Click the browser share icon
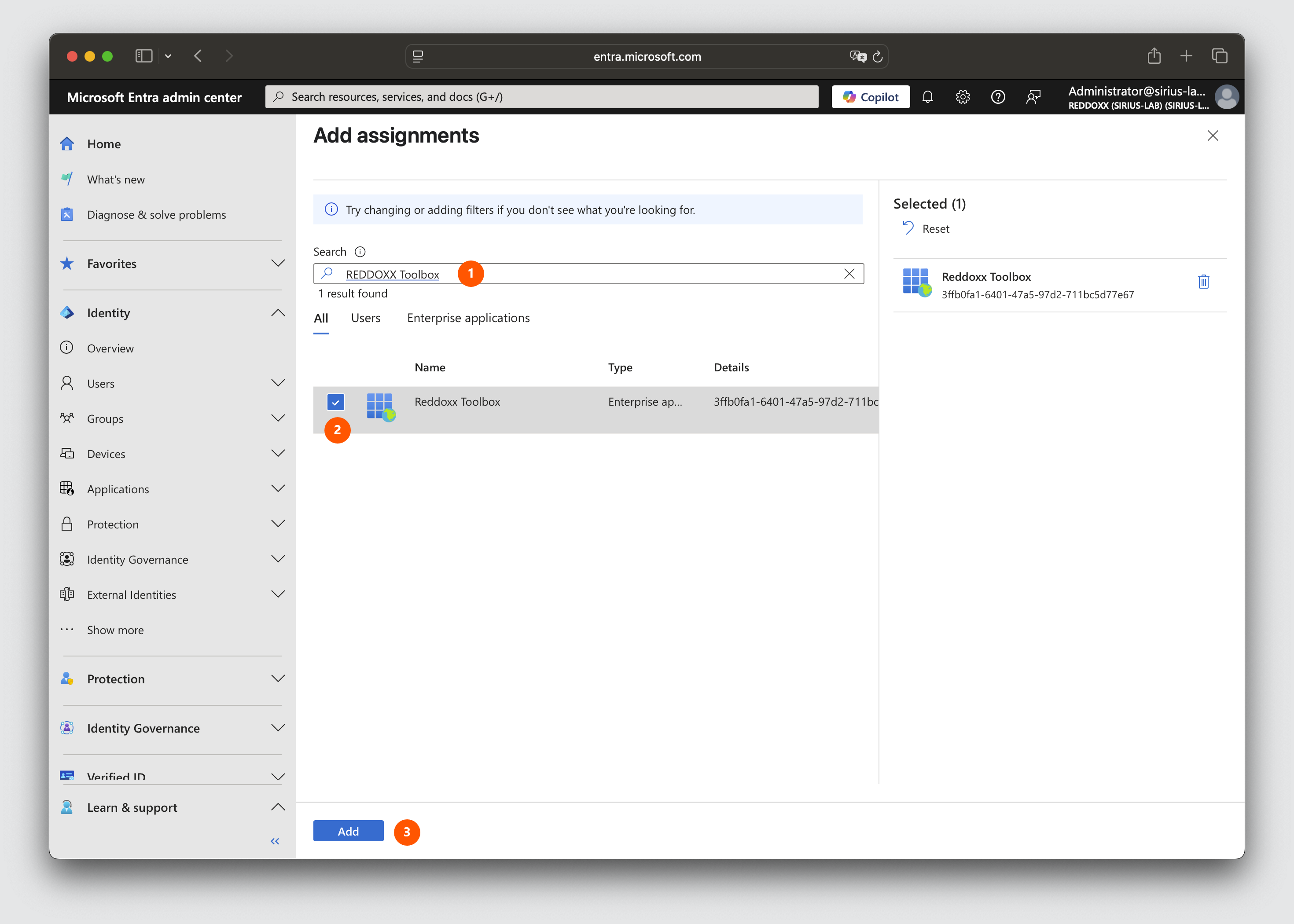This screenshot has height=924, width=1294. click(1154, 56)
